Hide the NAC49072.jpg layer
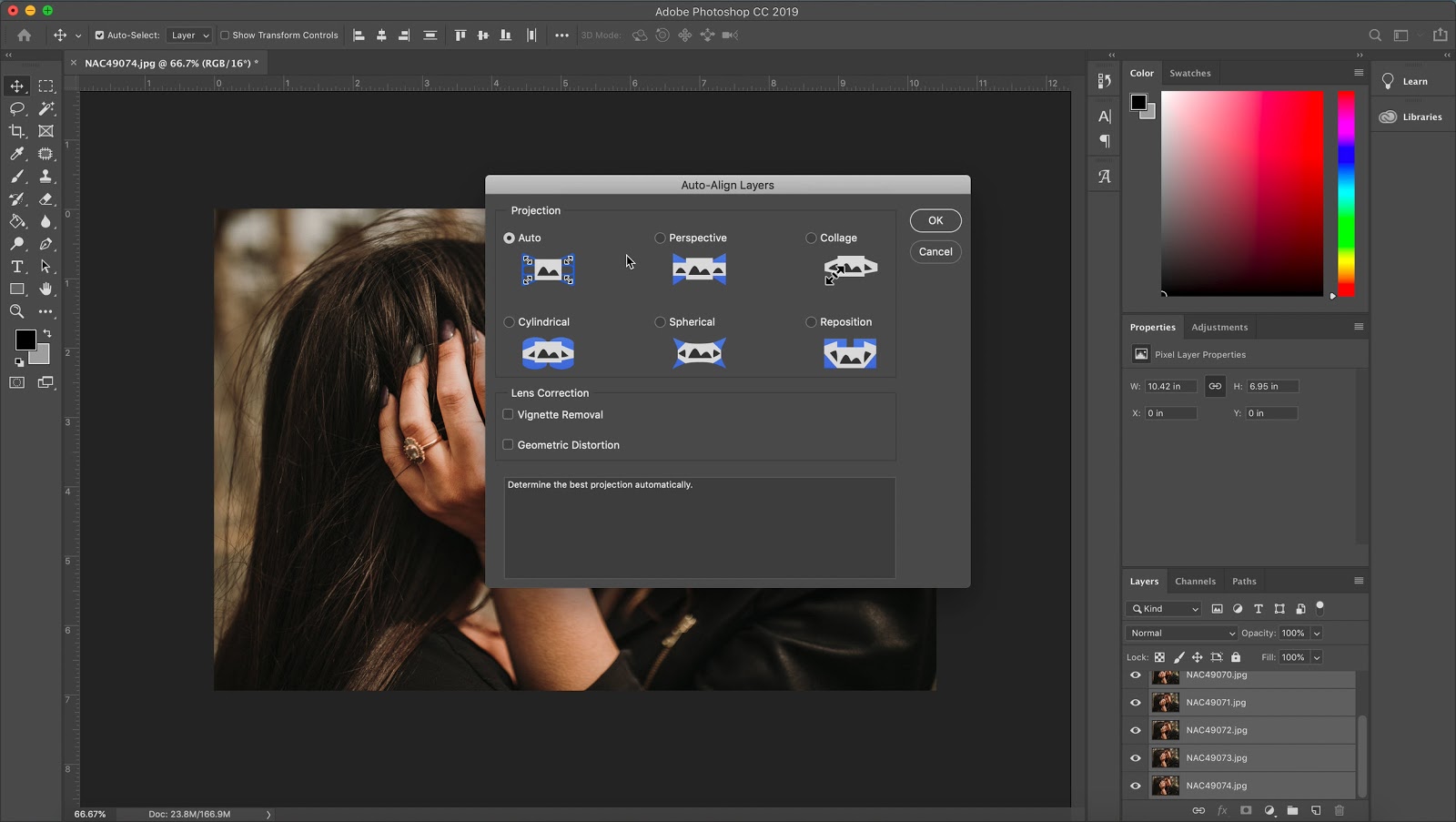1456x822 pixels. 1136,730
